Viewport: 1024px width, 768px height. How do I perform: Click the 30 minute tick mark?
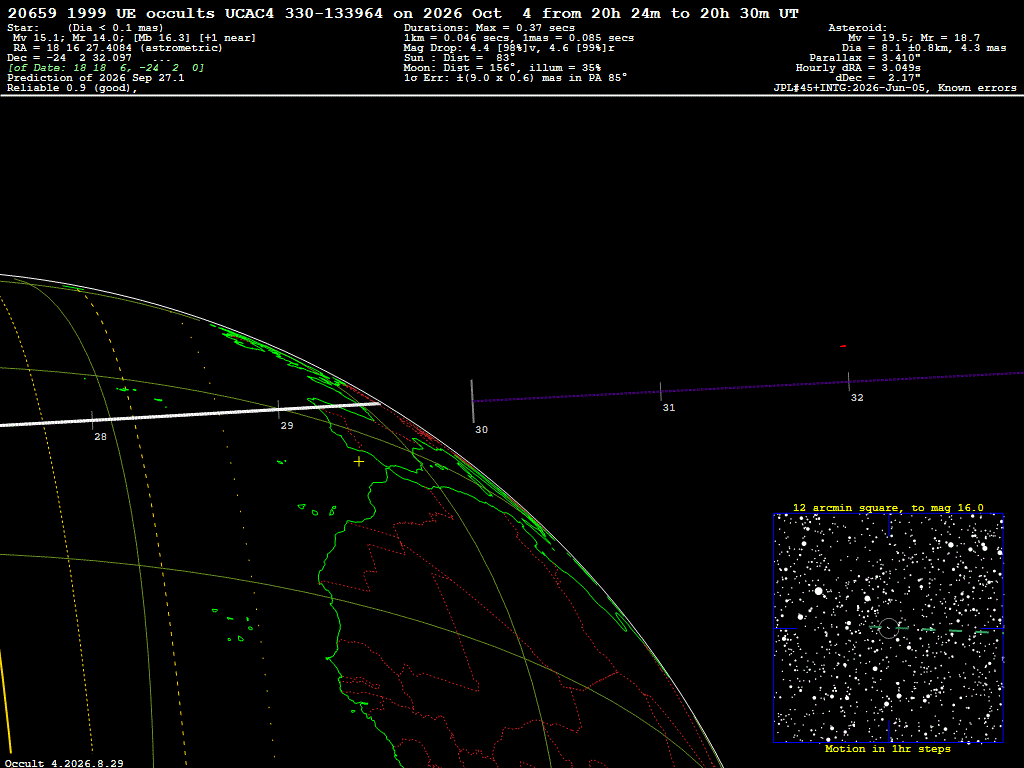coord(473,401)
